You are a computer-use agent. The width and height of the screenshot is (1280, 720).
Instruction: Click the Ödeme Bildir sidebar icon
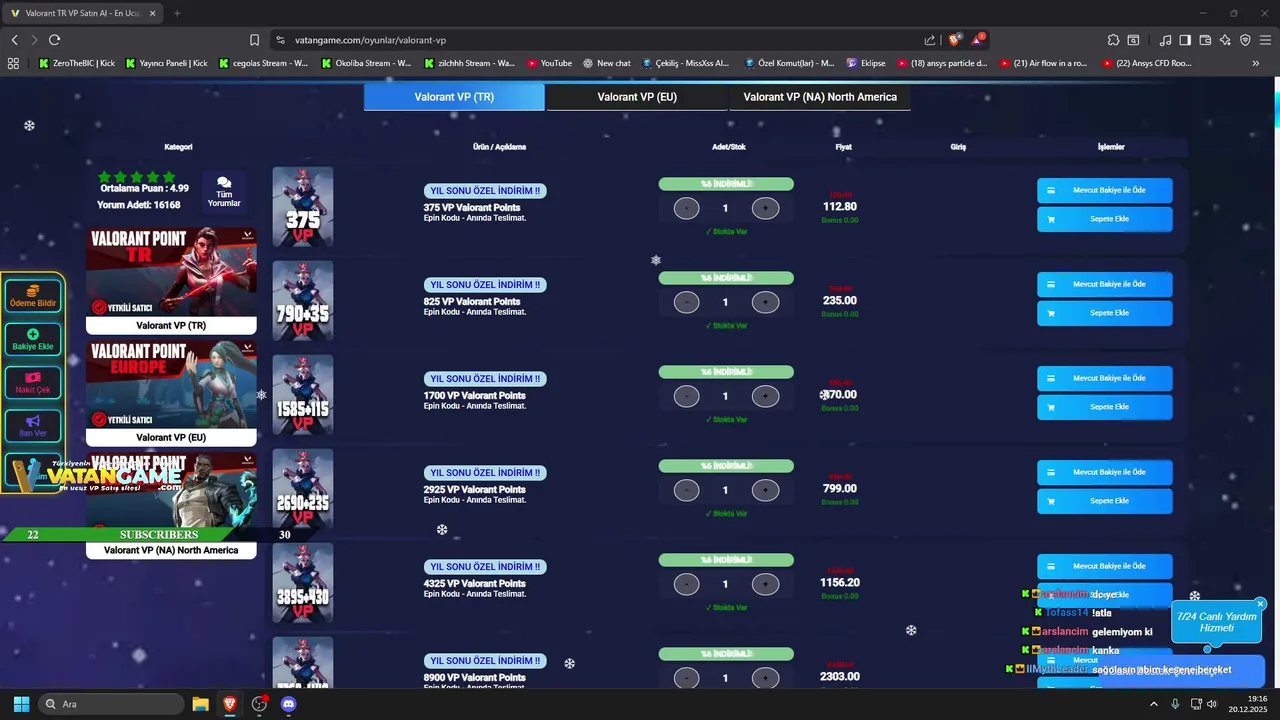[x=33, y=296]
